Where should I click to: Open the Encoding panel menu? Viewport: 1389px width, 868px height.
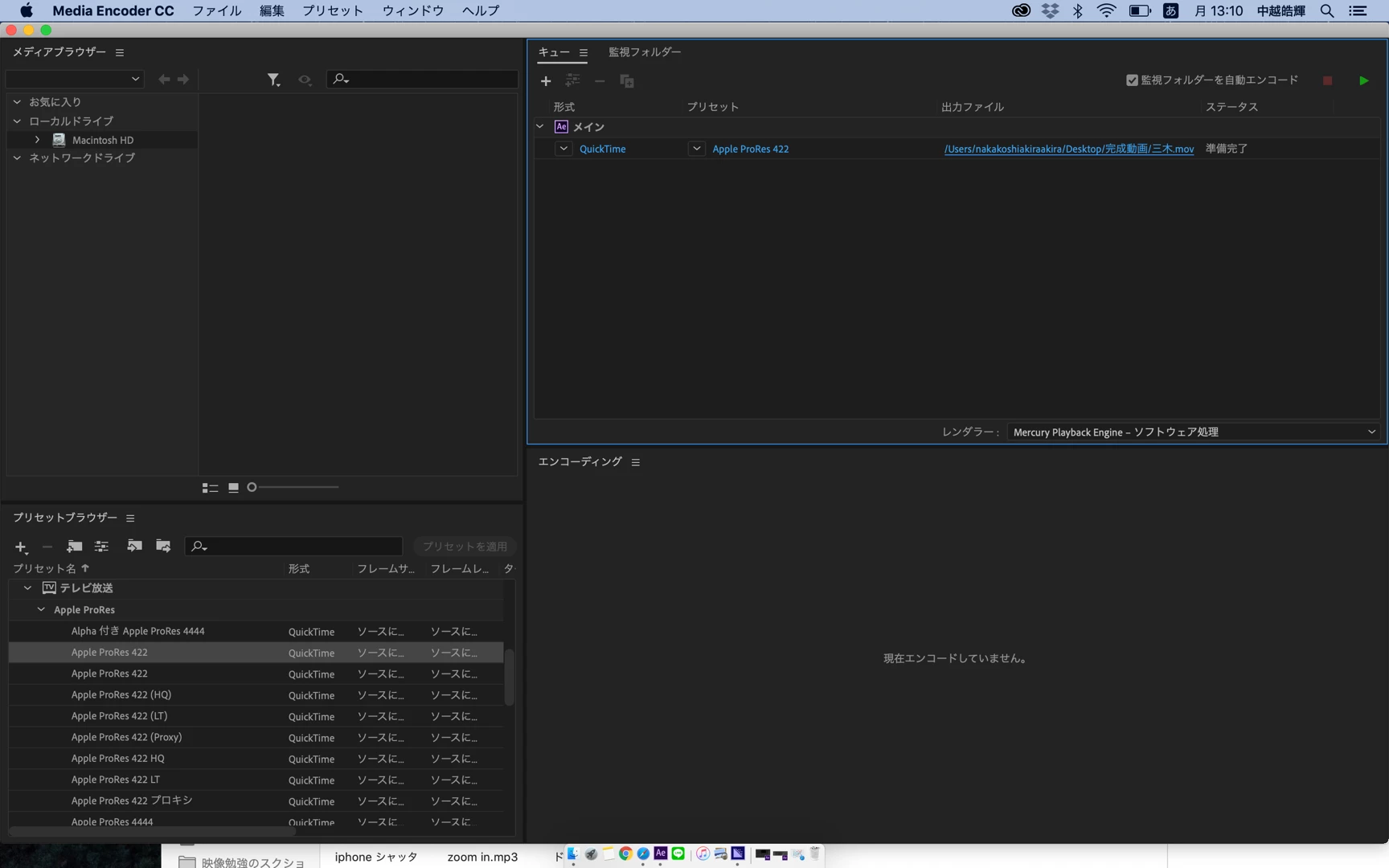click(636, 463)
